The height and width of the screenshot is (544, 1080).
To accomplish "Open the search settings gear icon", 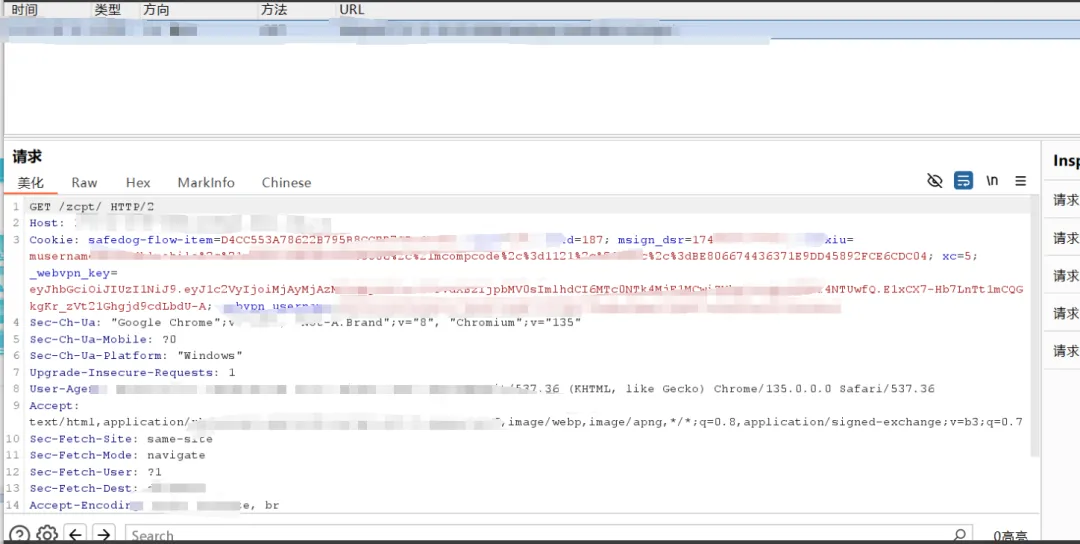I will (47, 535).
